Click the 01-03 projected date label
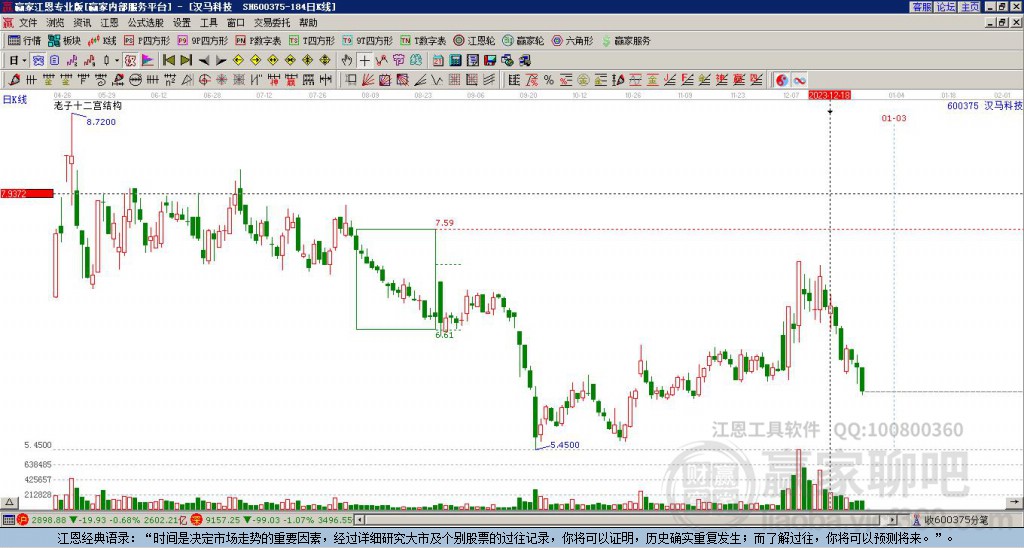 click(894, 118)
